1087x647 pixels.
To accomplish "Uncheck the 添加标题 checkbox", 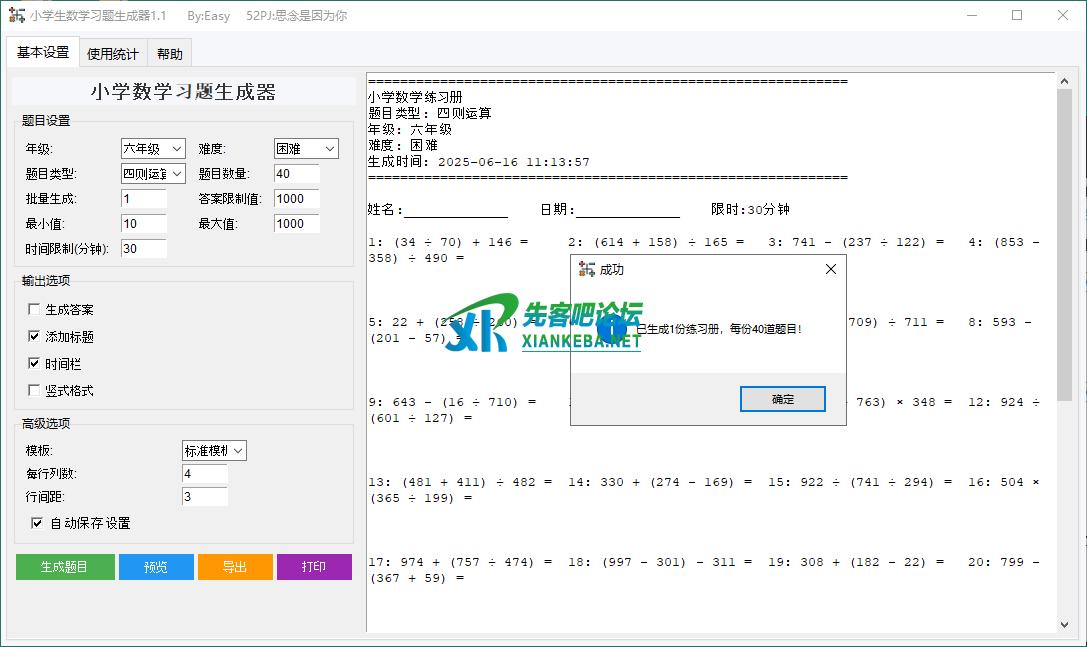I will coord(35,337).
